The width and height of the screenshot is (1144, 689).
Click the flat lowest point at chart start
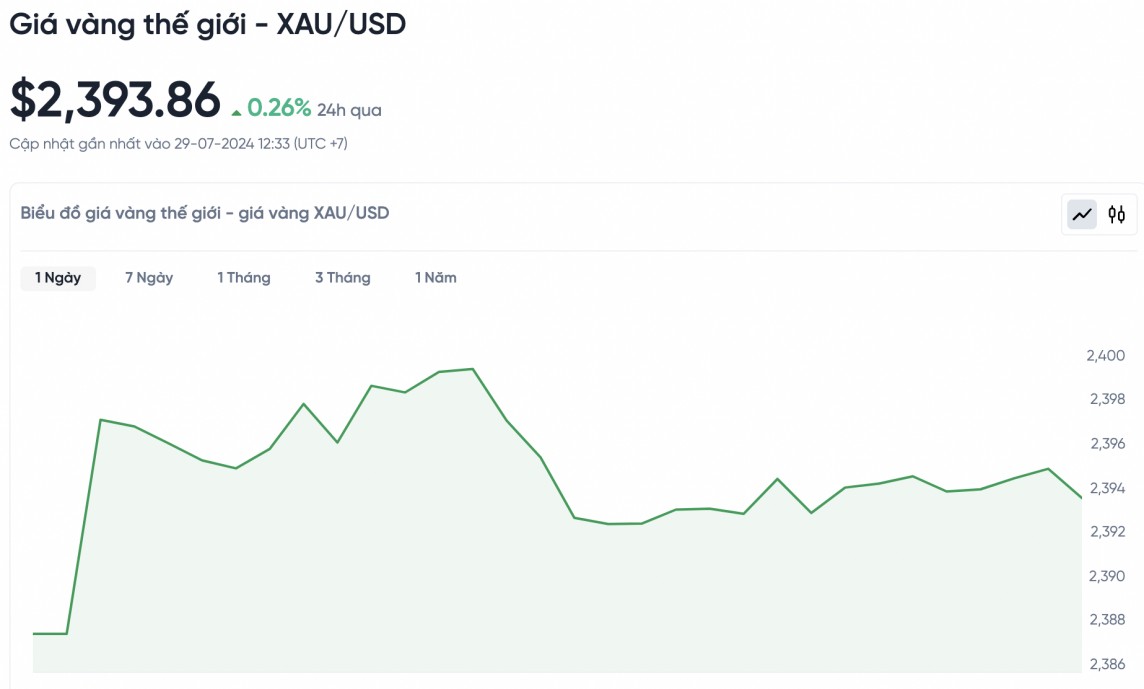click(50, 633)
